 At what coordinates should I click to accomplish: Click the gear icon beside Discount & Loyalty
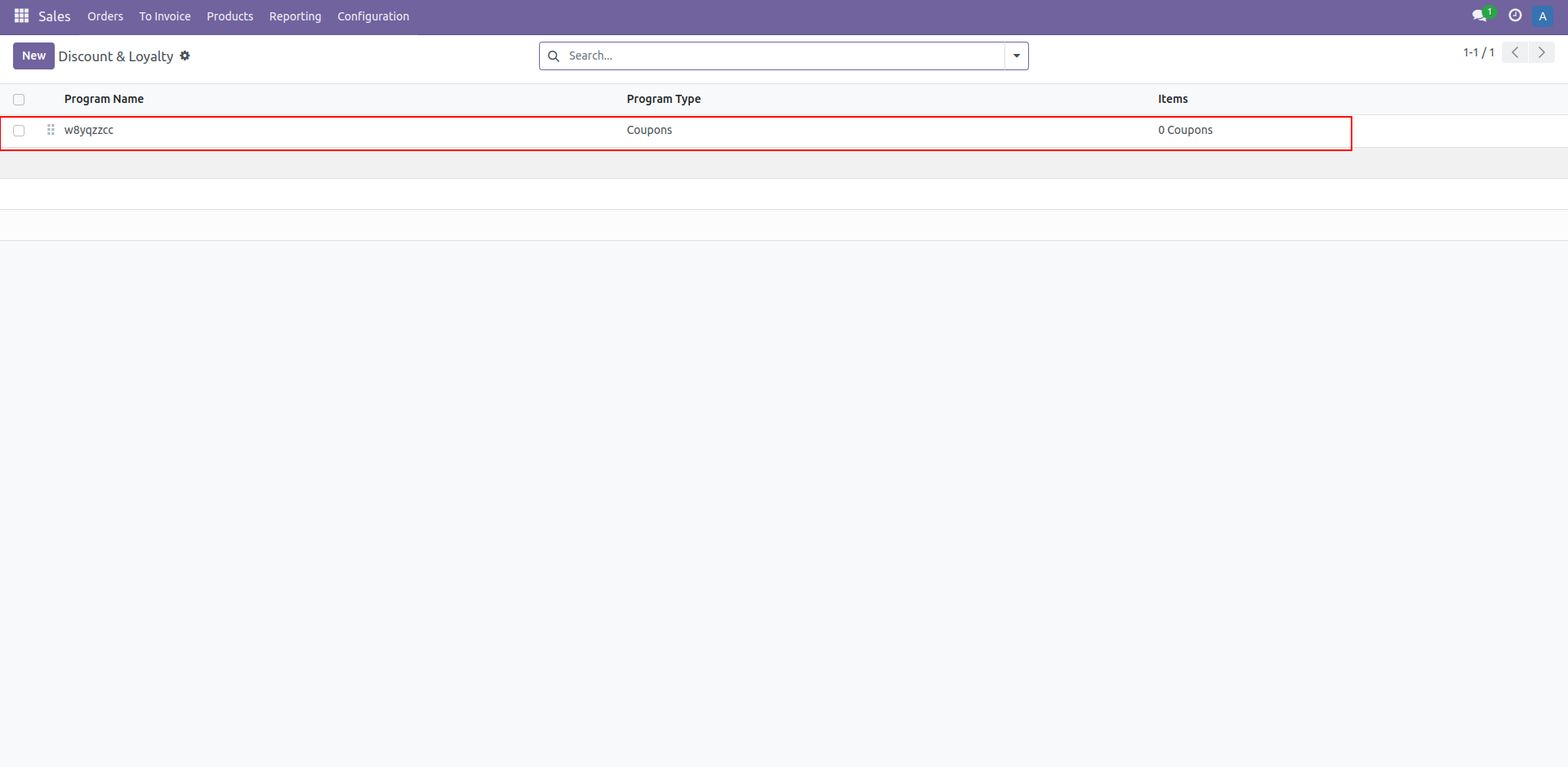pyautogui.click(x=185, y=56)
